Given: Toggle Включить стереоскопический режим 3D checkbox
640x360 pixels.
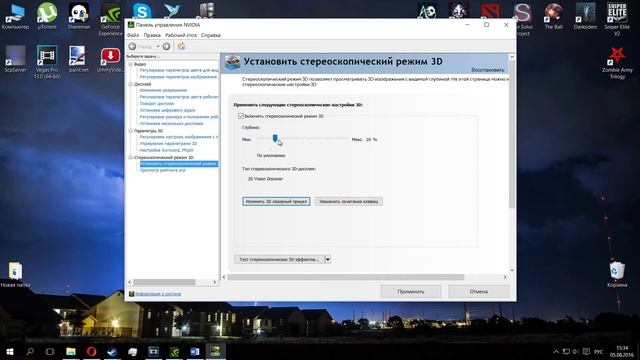Looking at the screenshot, I should click(241, 116).
